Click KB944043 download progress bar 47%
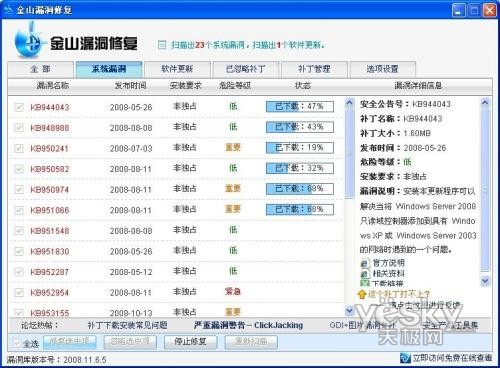This screenshot has height=368, width=500. pyautogui.click(x=300, y=107)
